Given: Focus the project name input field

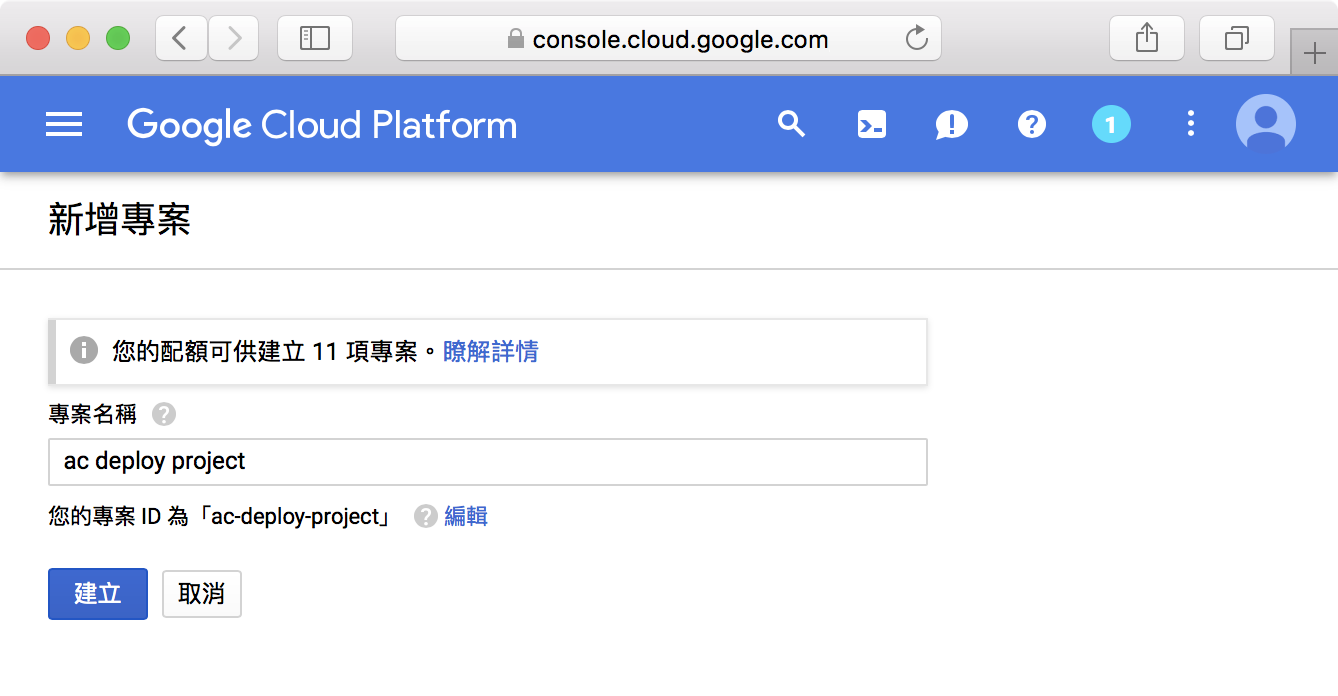Looking at the screenshot, I should (488, 462).
